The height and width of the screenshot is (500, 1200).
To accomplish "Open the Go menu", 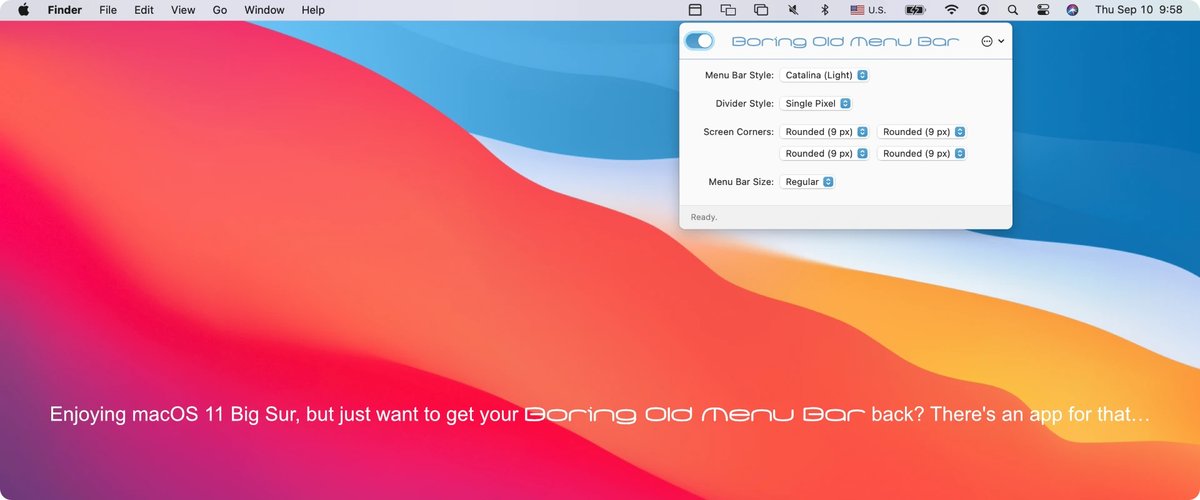I will [219, 10].
